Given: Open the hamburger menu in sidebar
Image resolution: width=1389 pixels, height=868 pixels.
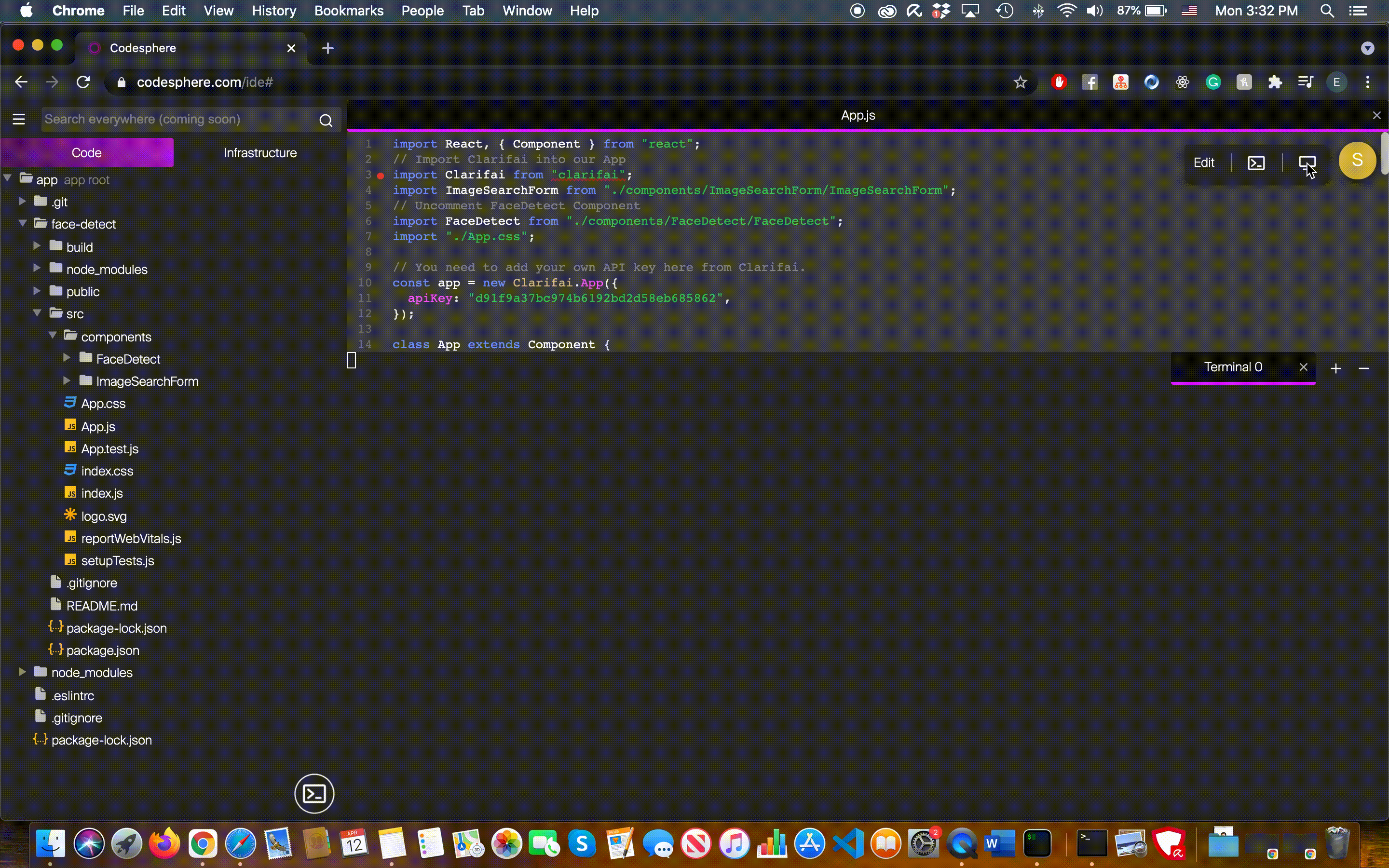Looking at the screenshot, I should coord(19,119).
